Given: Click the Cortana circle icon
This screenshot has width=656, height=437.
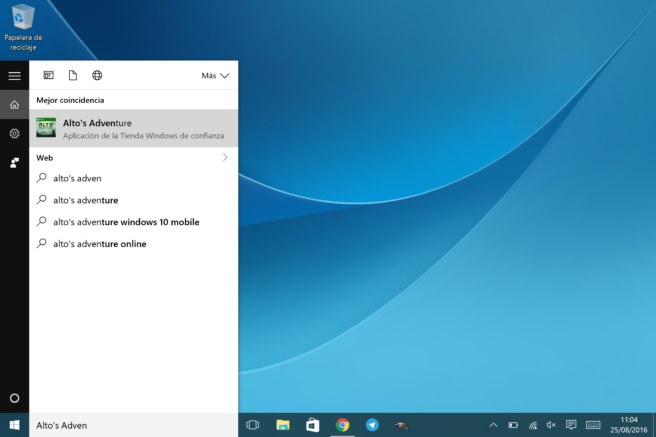Looking at the screenshot, I should coord(15,398).
